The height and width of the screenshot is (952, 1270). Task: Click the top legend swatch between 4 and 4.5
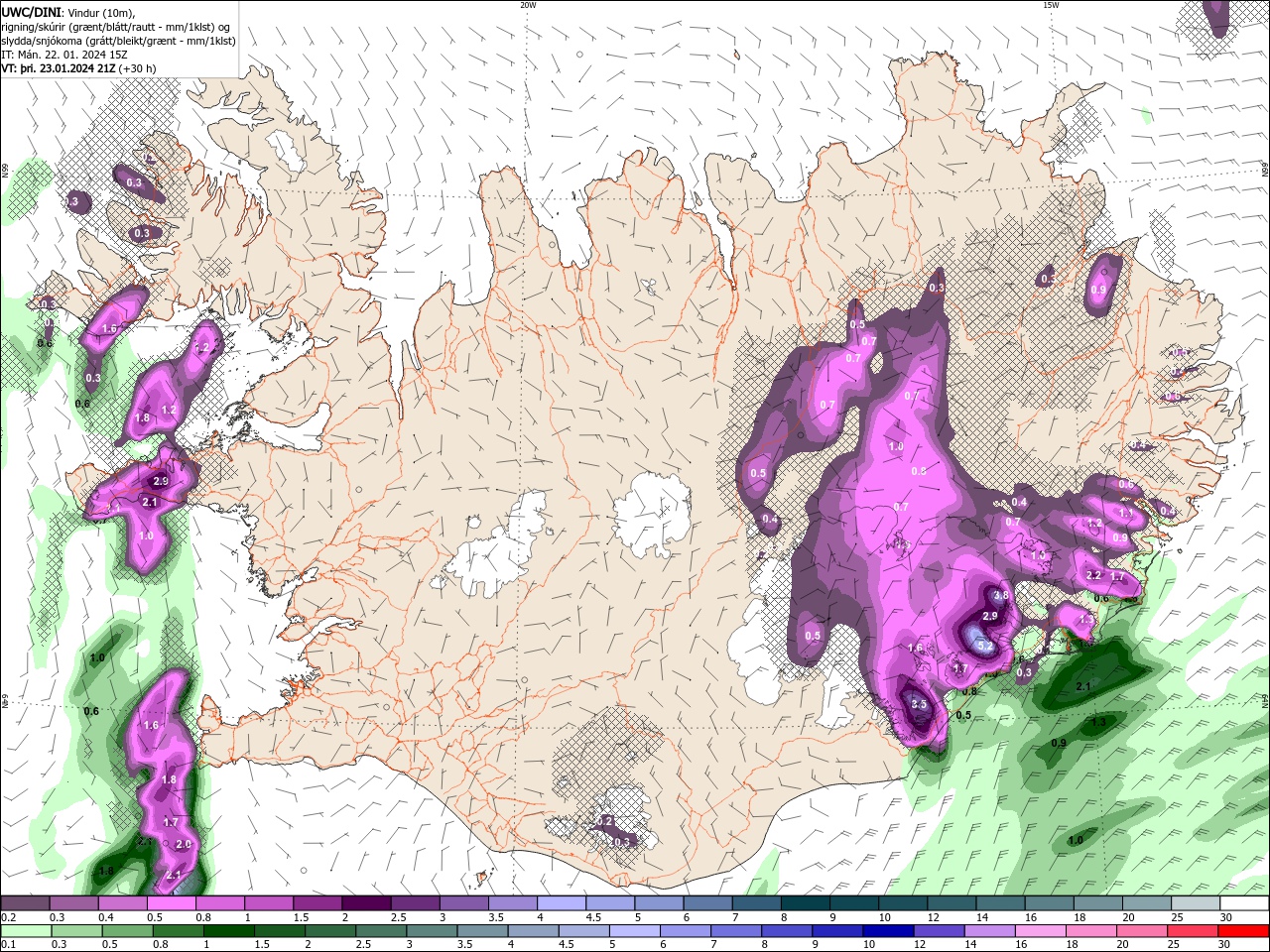tap(562, 902)
